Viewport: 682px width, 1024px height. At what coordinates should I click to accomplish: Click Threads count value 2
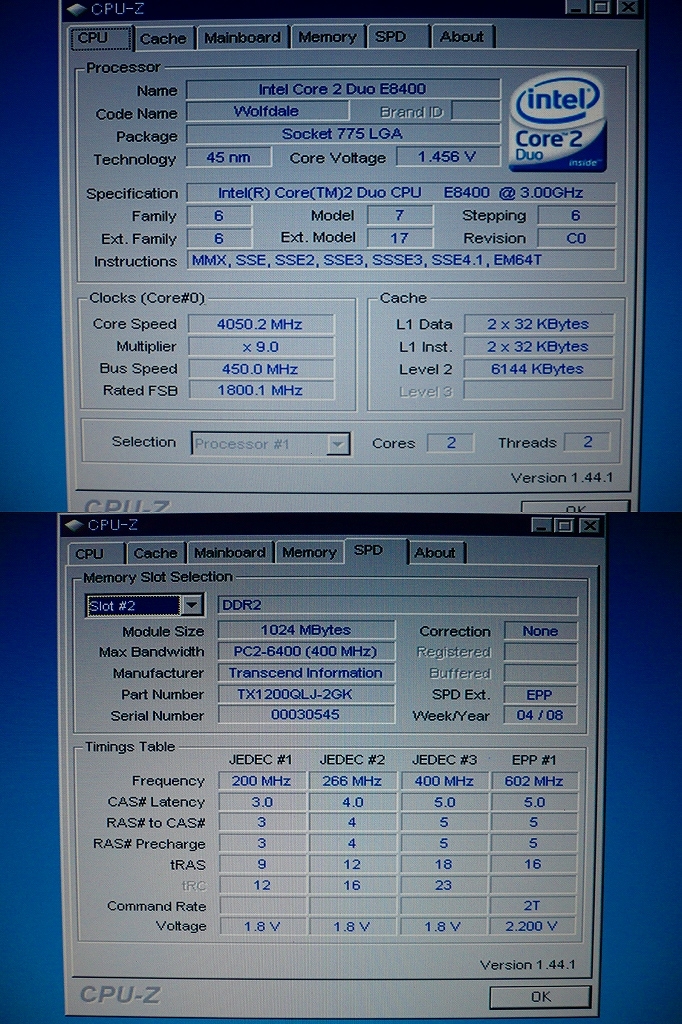click(587, 442)
